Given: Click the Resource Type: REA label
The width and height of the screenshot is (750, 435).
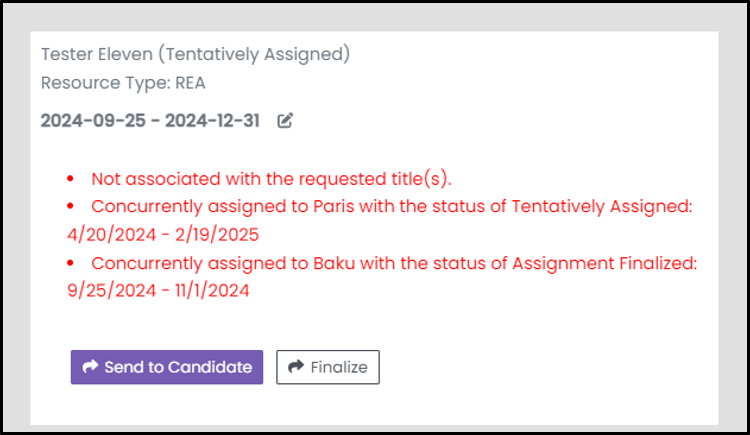Looking at the screenshot, I should tap(123, 83).
